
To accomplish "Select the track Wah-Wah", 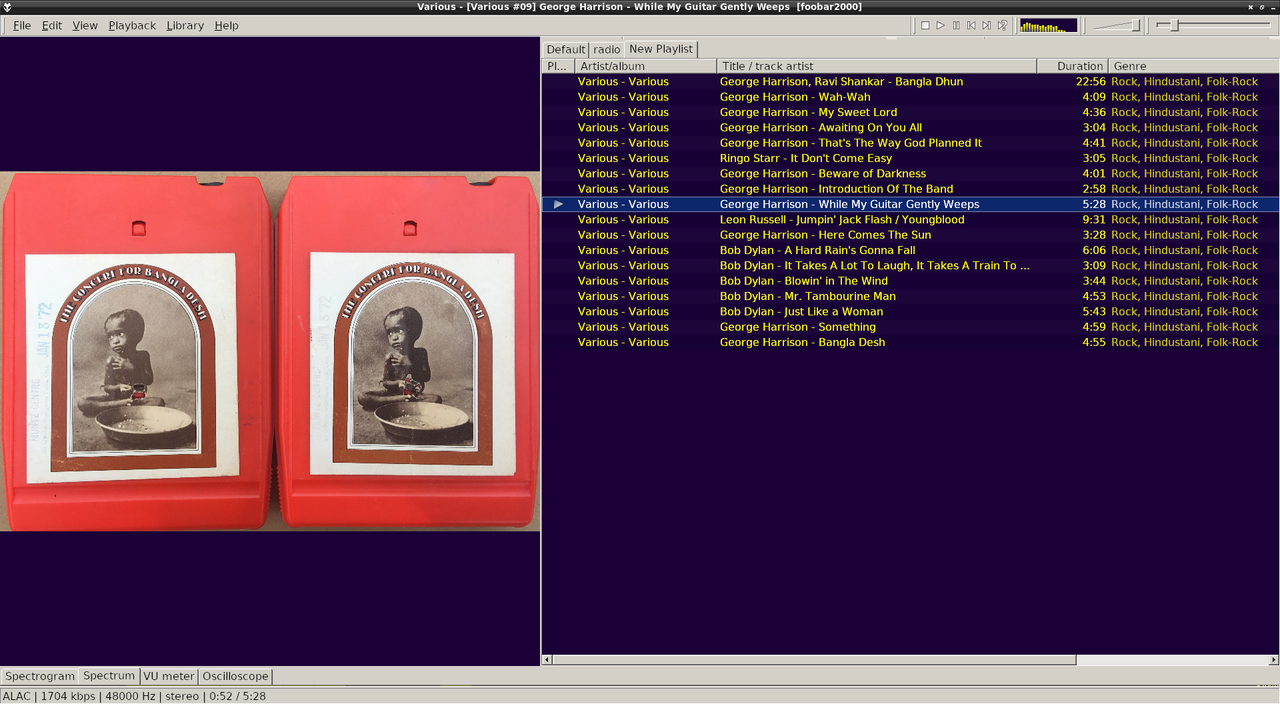I will tap(911, 97).
